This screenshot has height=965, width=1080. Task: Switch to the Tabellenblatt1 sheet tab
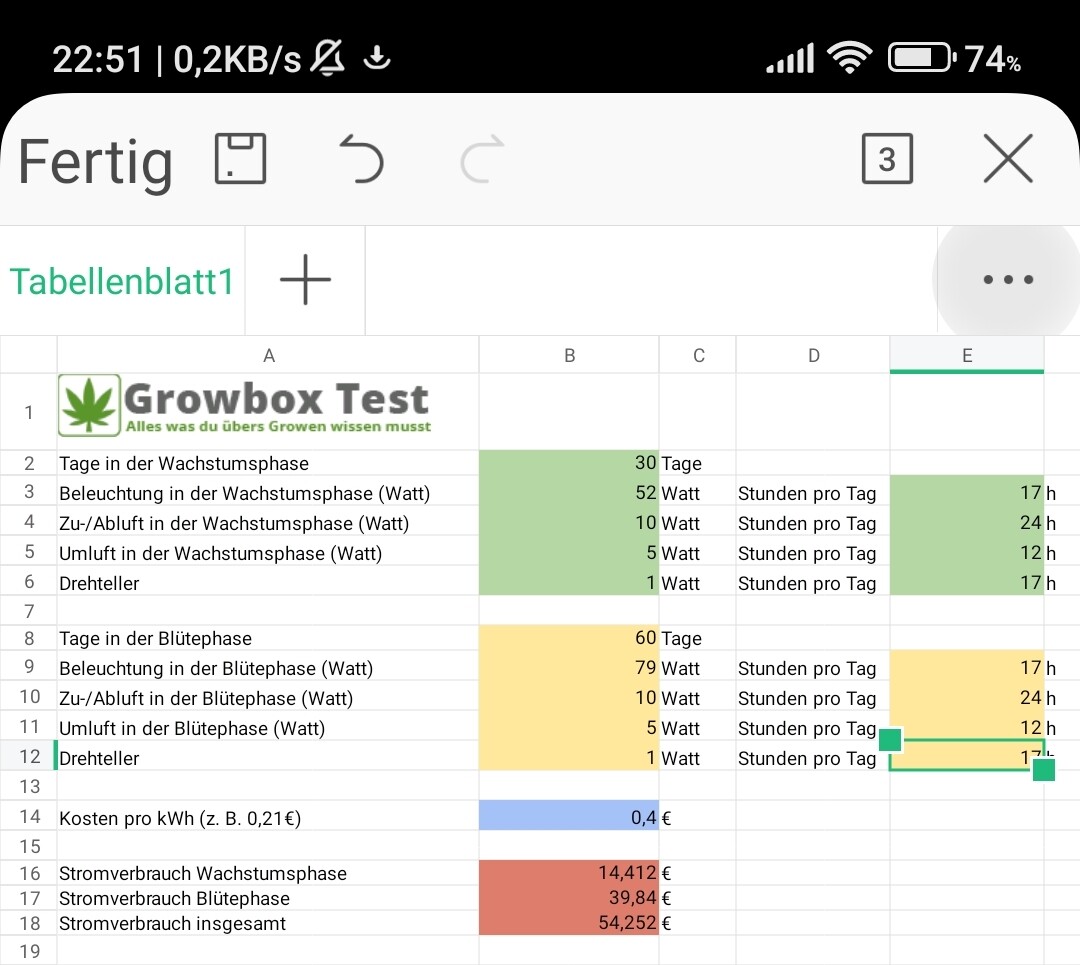tap(121, 281)
